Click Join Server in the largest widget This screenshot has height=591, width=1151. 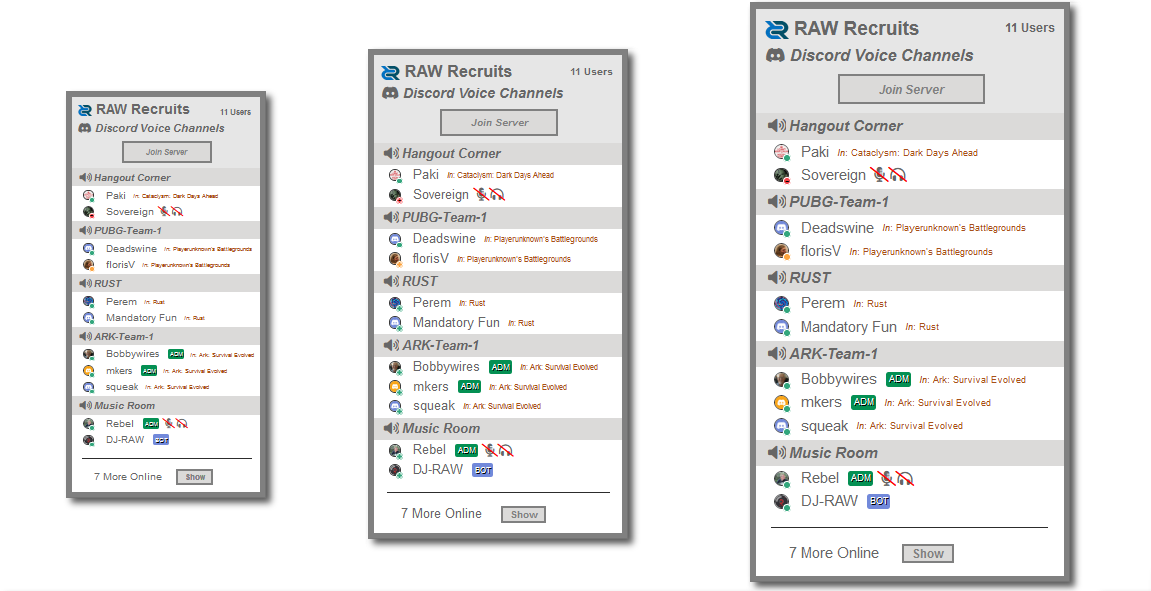tap(911, 90)
